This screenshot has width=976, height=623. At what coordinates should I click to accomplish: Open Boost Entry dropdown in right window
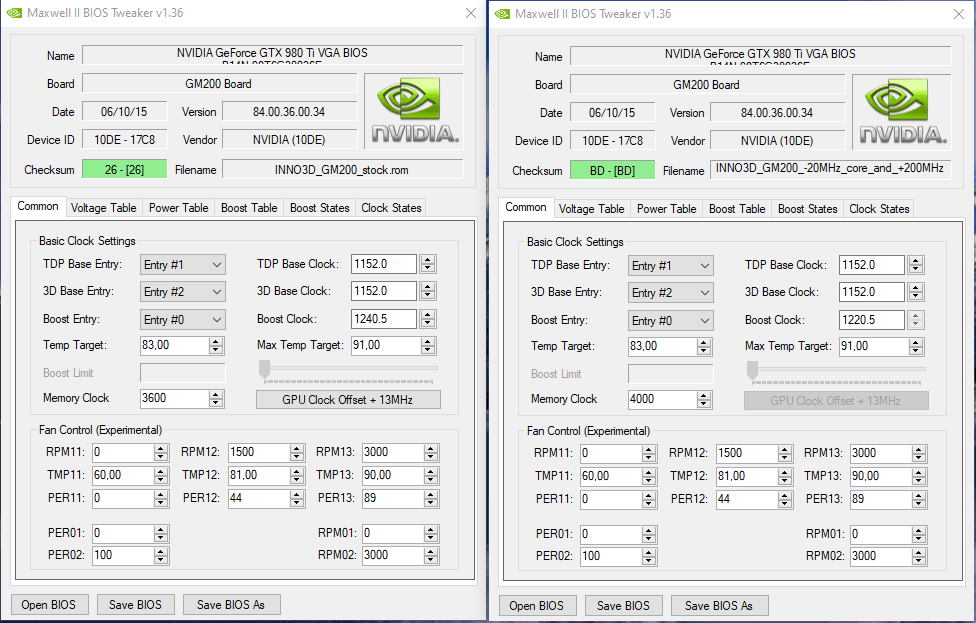(x=670, y=321)
